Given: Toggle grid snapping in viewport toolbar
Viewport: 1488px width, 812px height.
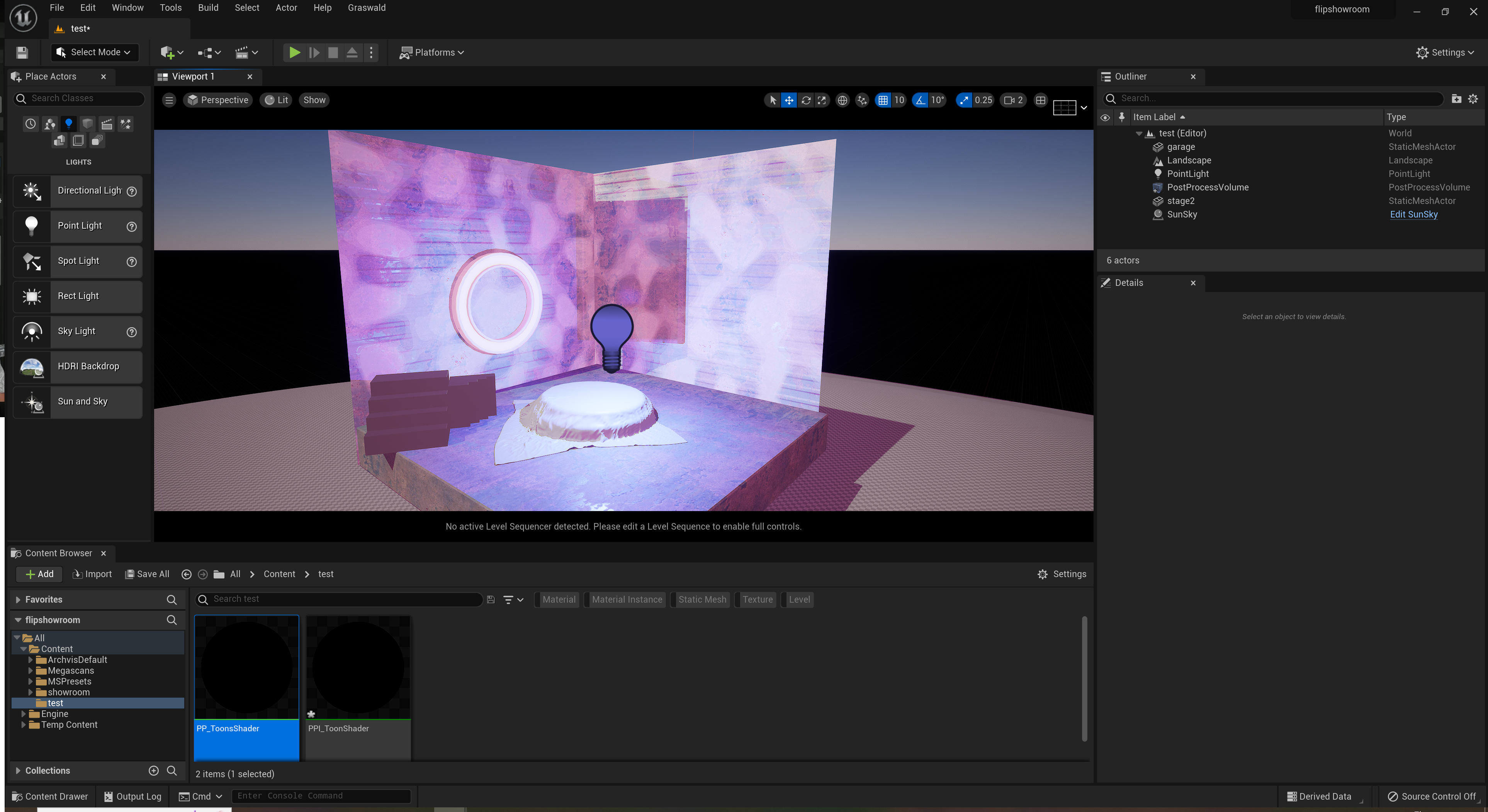Looking at the screenshot, I should point(883,100).
